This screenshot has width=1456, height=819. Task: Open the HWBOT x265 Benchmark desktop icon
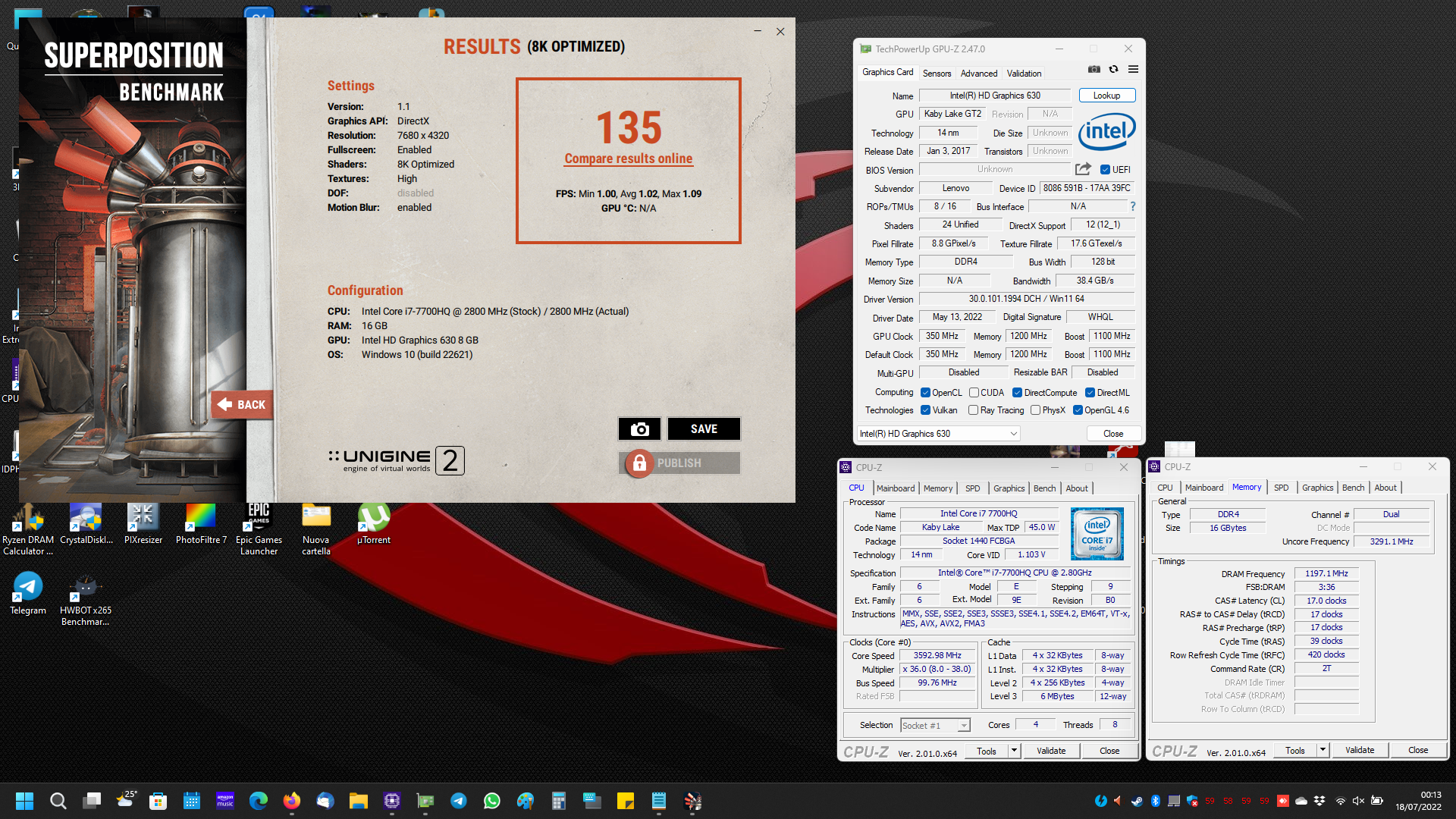[86, 600]
